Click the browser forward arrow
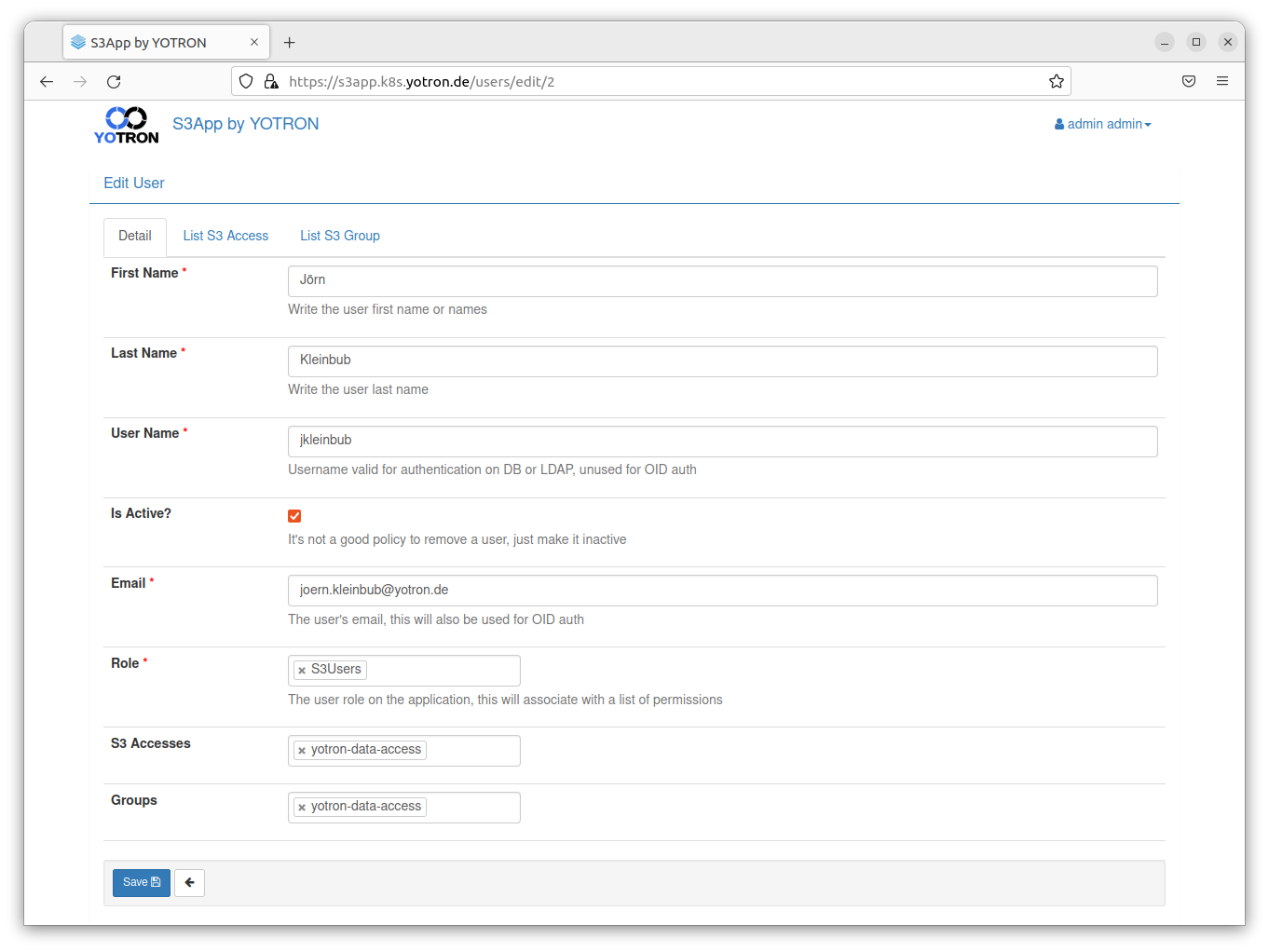Viewport: 1269px width, 952px height. [x=80, y=82]
